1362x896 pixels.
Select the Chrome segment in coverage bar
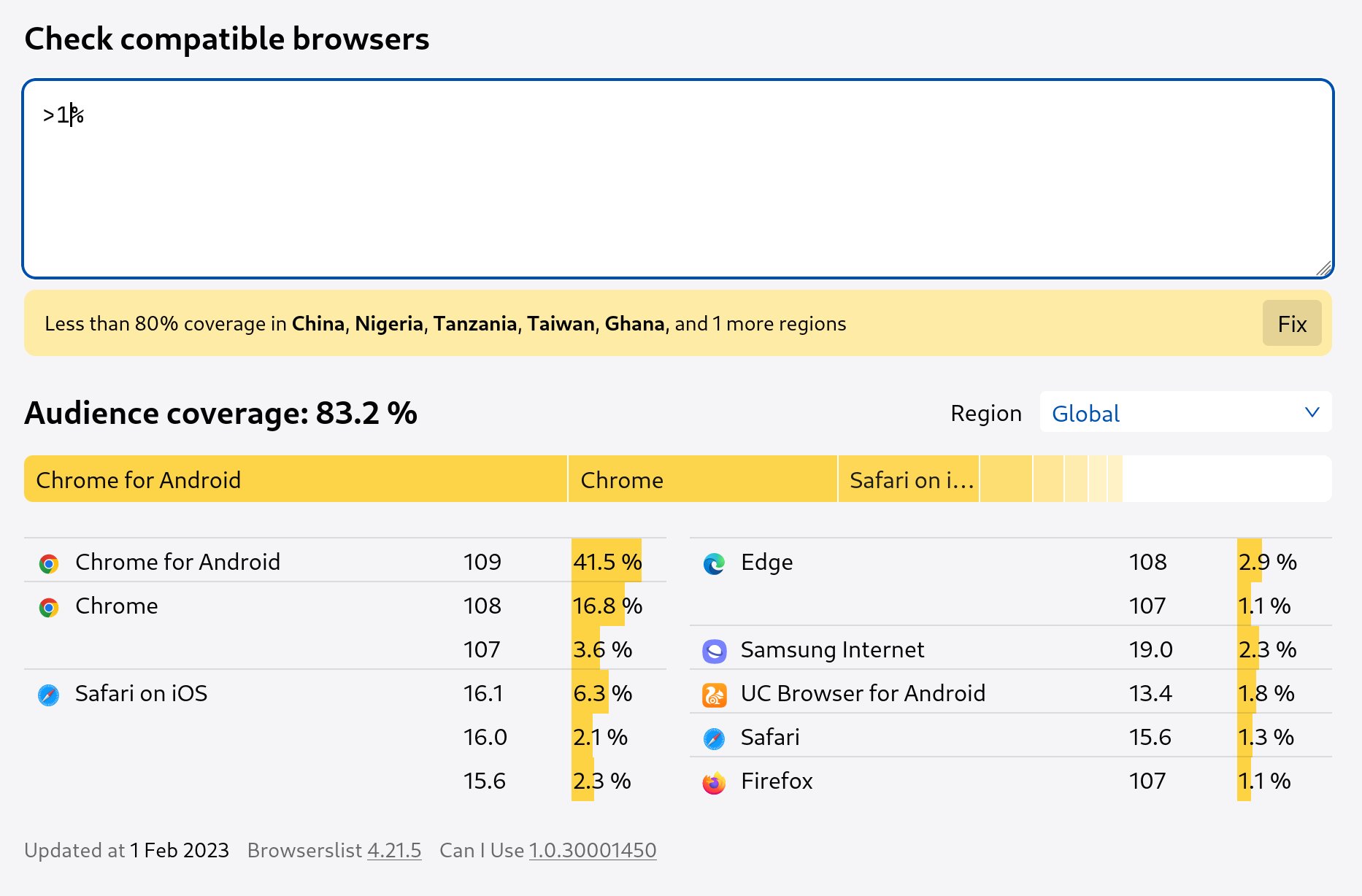coord(702,479)
